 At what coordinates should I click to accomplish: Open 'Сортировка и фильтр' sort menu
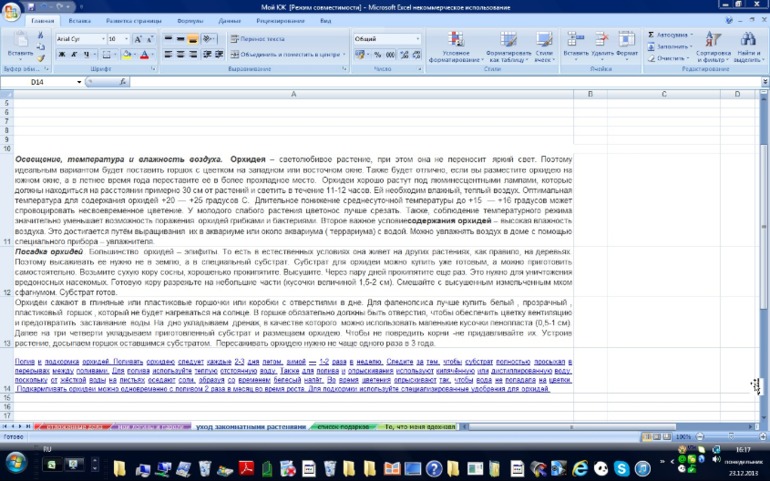click(x=712, y=48)
